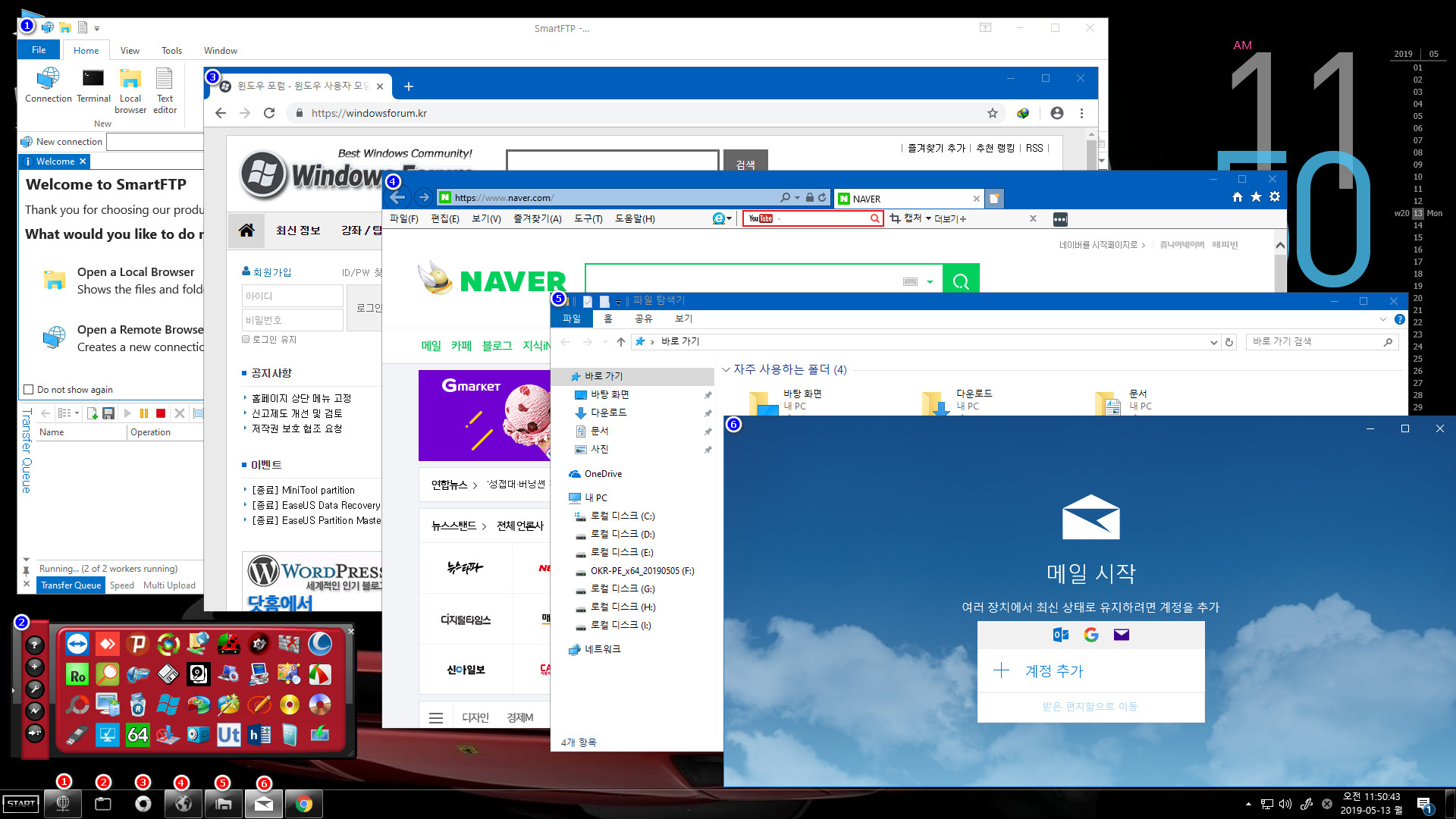Click 계정 추가 in Mail app
Viewport: 1456px width, 819px height.
(1090, 670)
